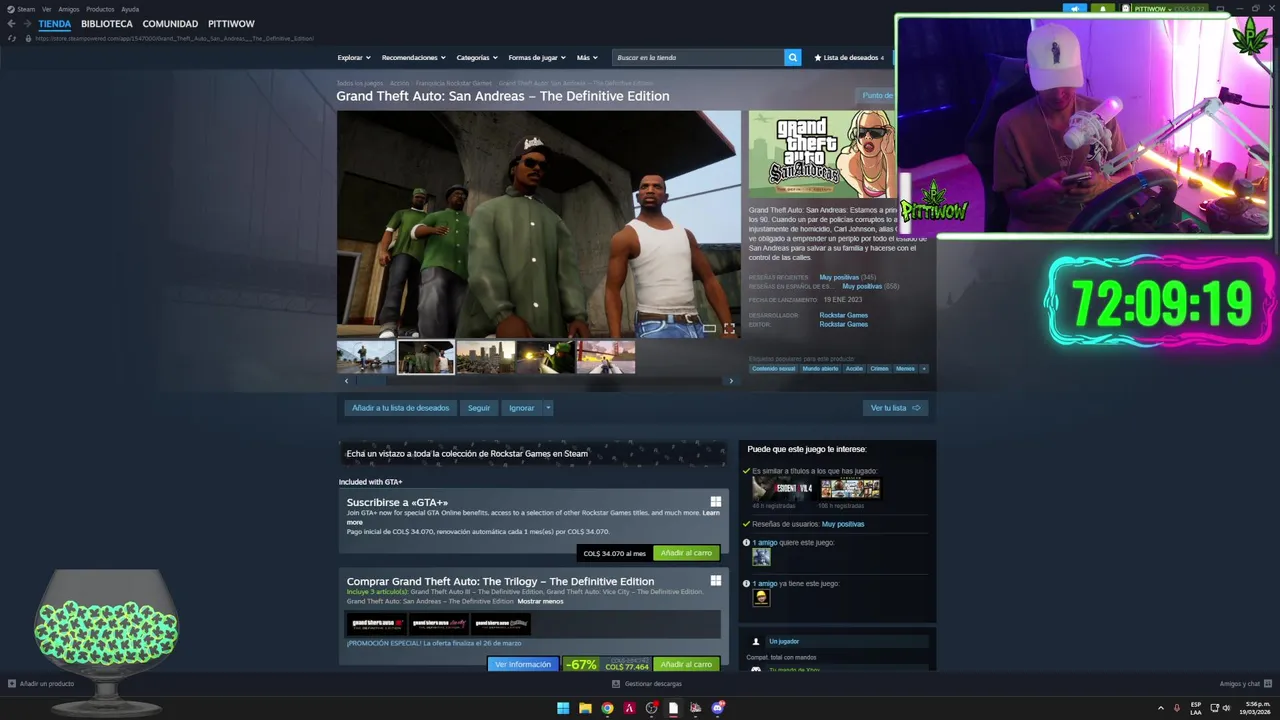
Task: Click the fullscreen icon on the screenshot viewer
Action: coord(729,328)
